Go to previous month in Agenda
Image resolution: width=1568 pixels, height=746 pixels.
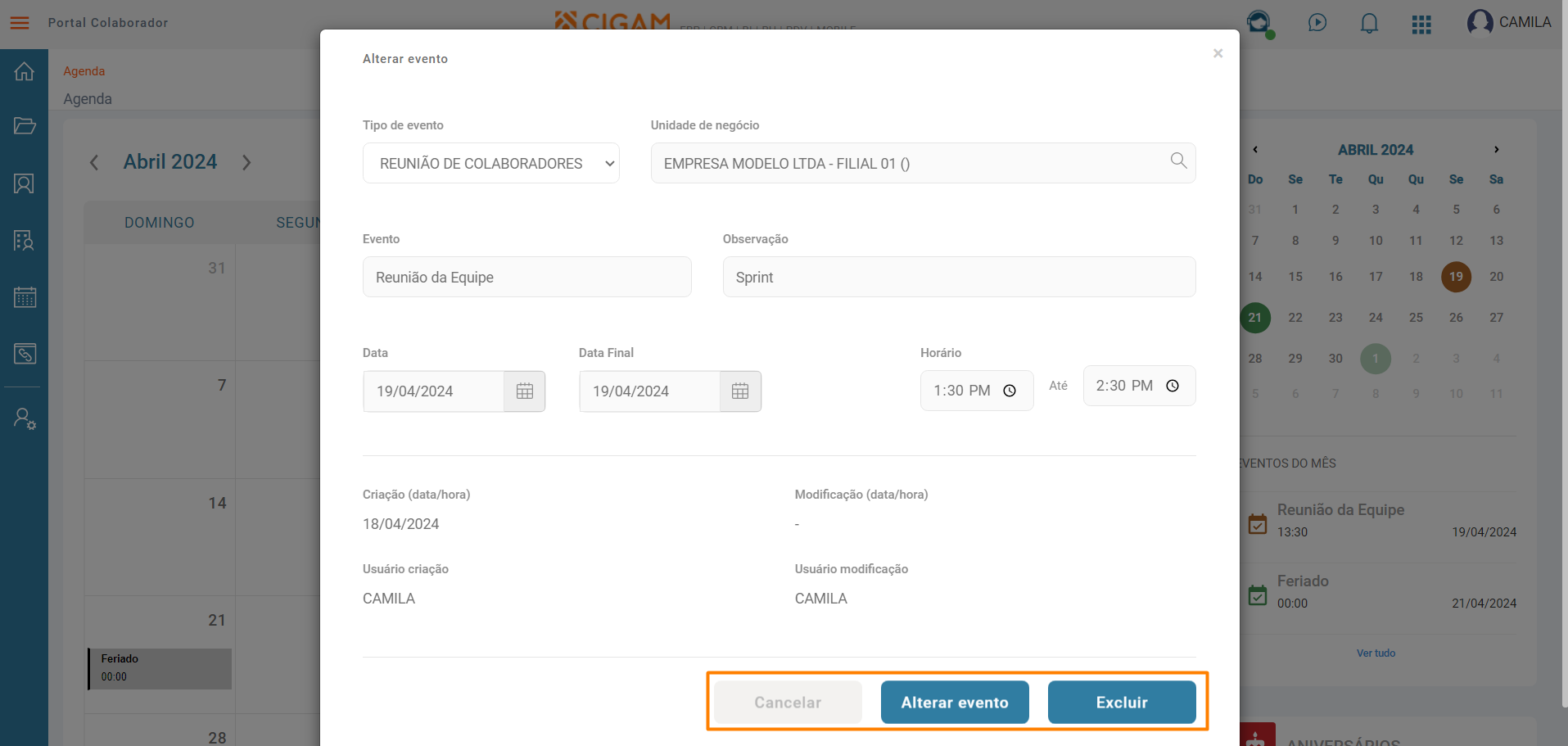[94, 162]
